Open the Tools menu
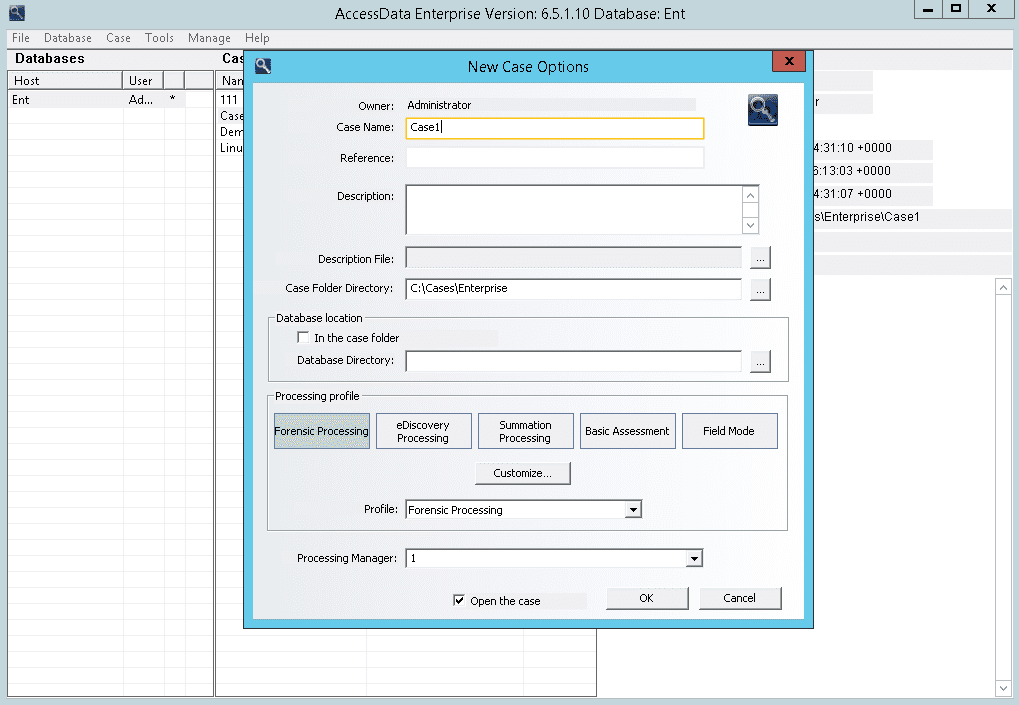The width and height of the screenshot is (1019, 705). tap(159, 38)
